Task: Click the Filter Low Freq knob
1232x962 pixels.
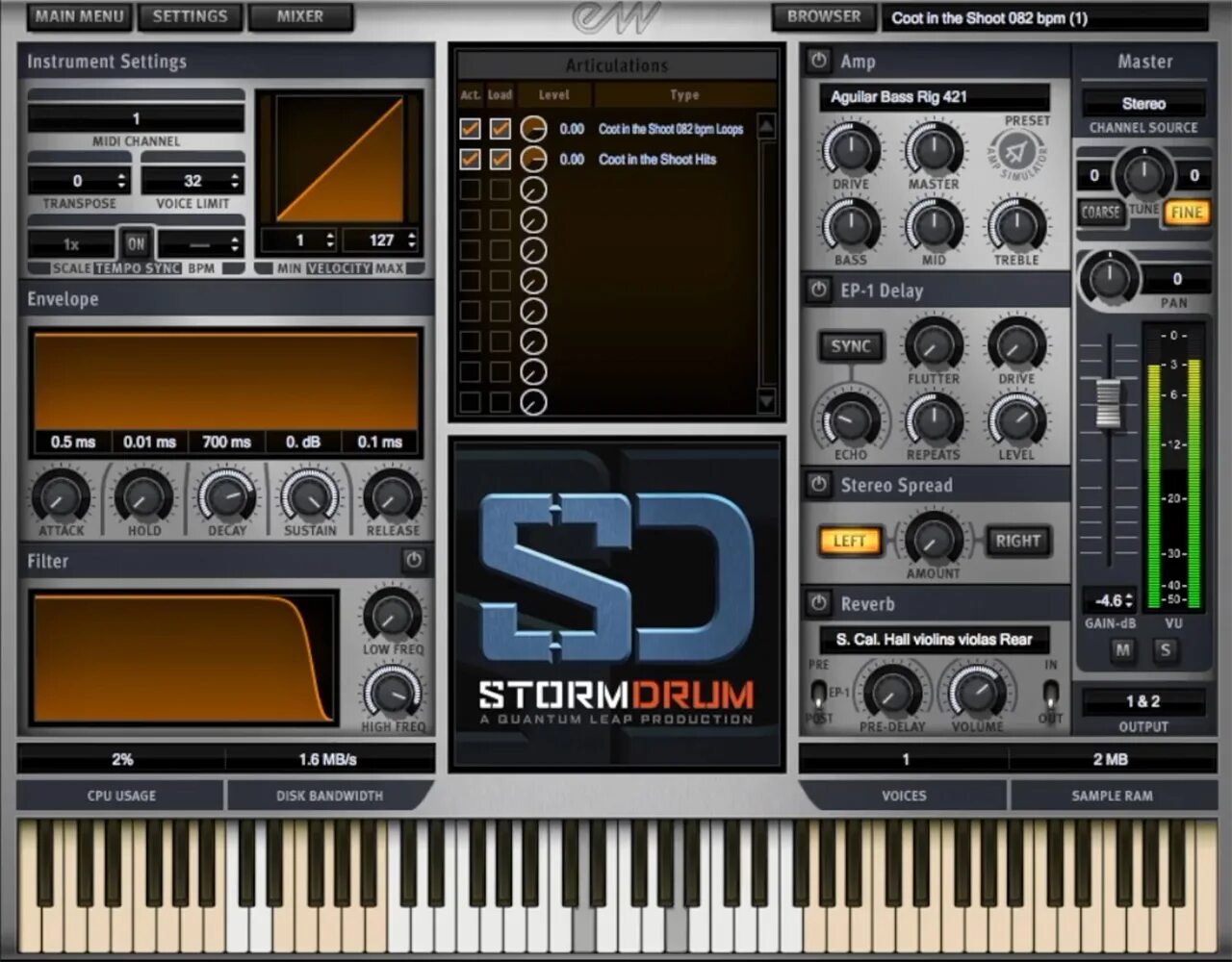Action: pos(392,615)
